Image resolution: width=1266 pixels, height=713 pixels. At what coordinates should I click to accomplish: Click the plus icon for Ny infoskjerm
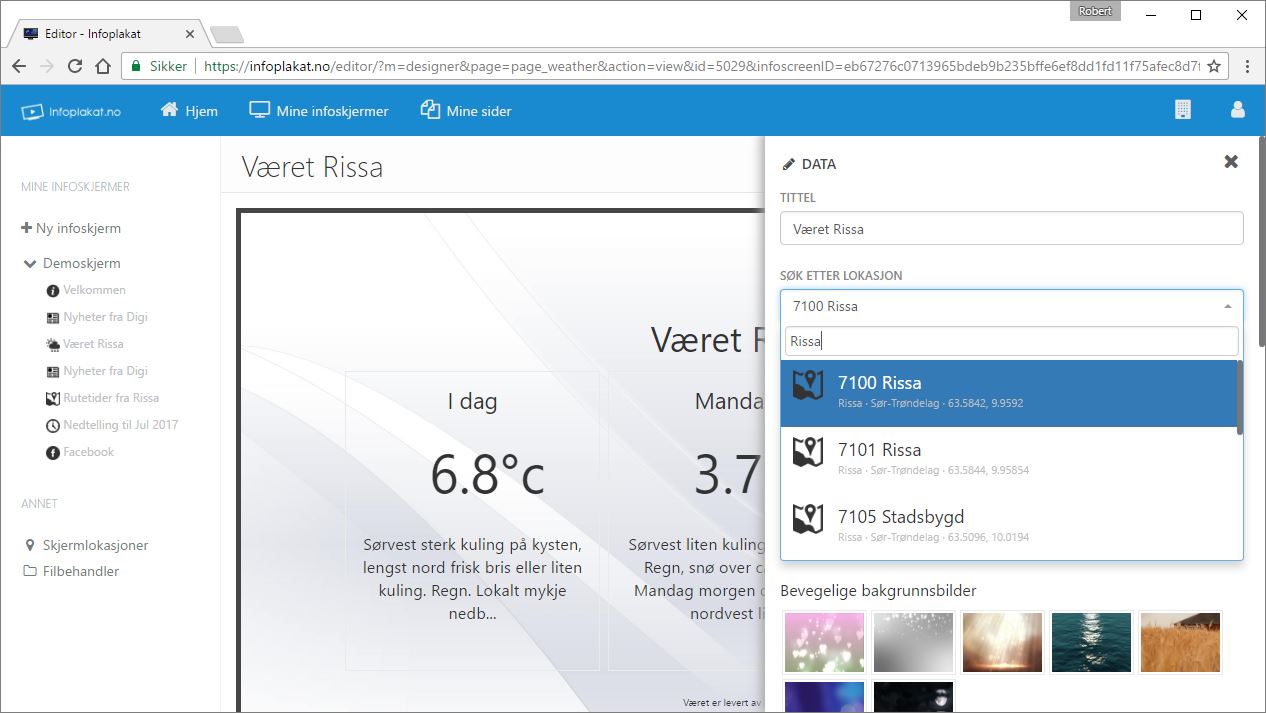26,228
